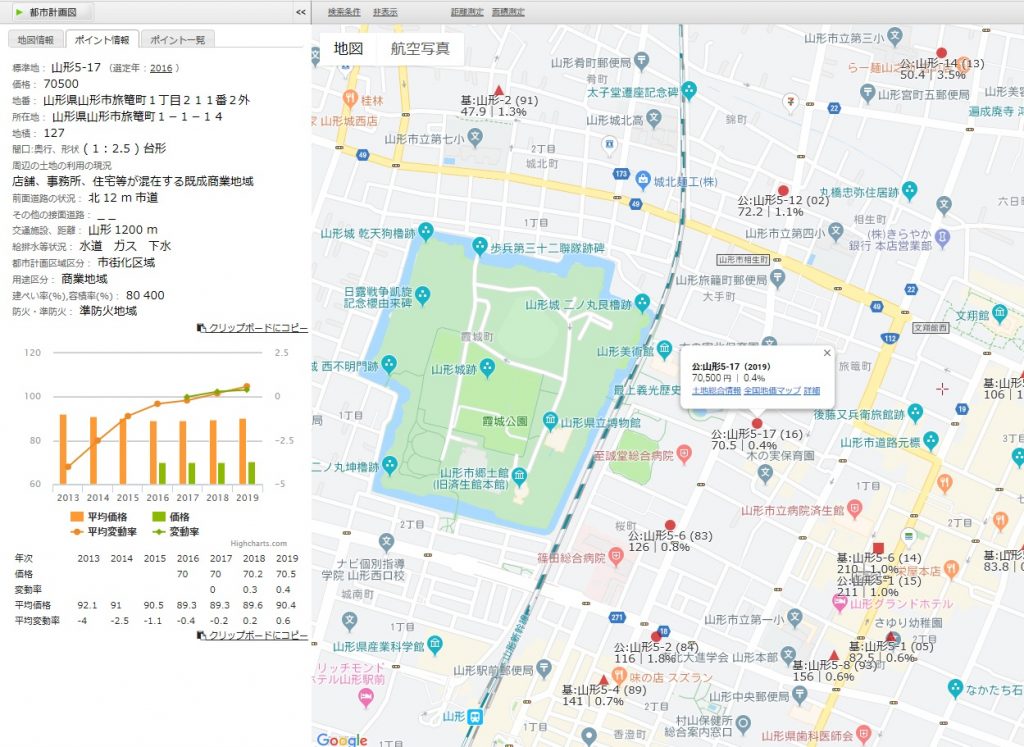Click the 2013 orange 平均価格 bar
This screenshot has height=747, width=1024.
(x=63, y=449)
